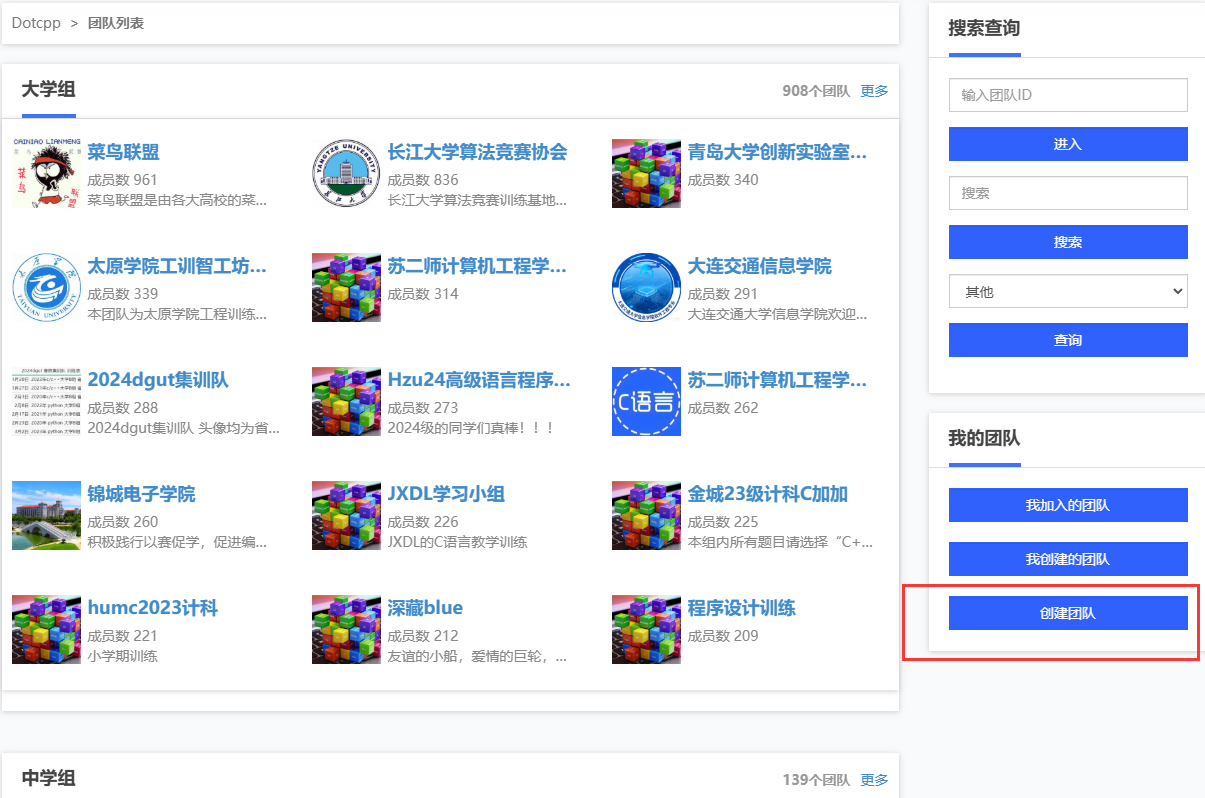Viewport: 1205px width, 798px height.
Task: Click the 进入 button
Action: click(x=1068, y=144)
